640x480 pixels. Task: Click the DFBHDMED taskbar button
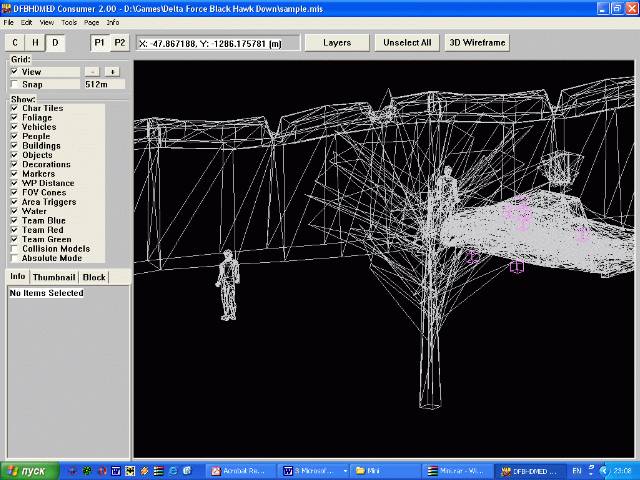pos(530,471)
